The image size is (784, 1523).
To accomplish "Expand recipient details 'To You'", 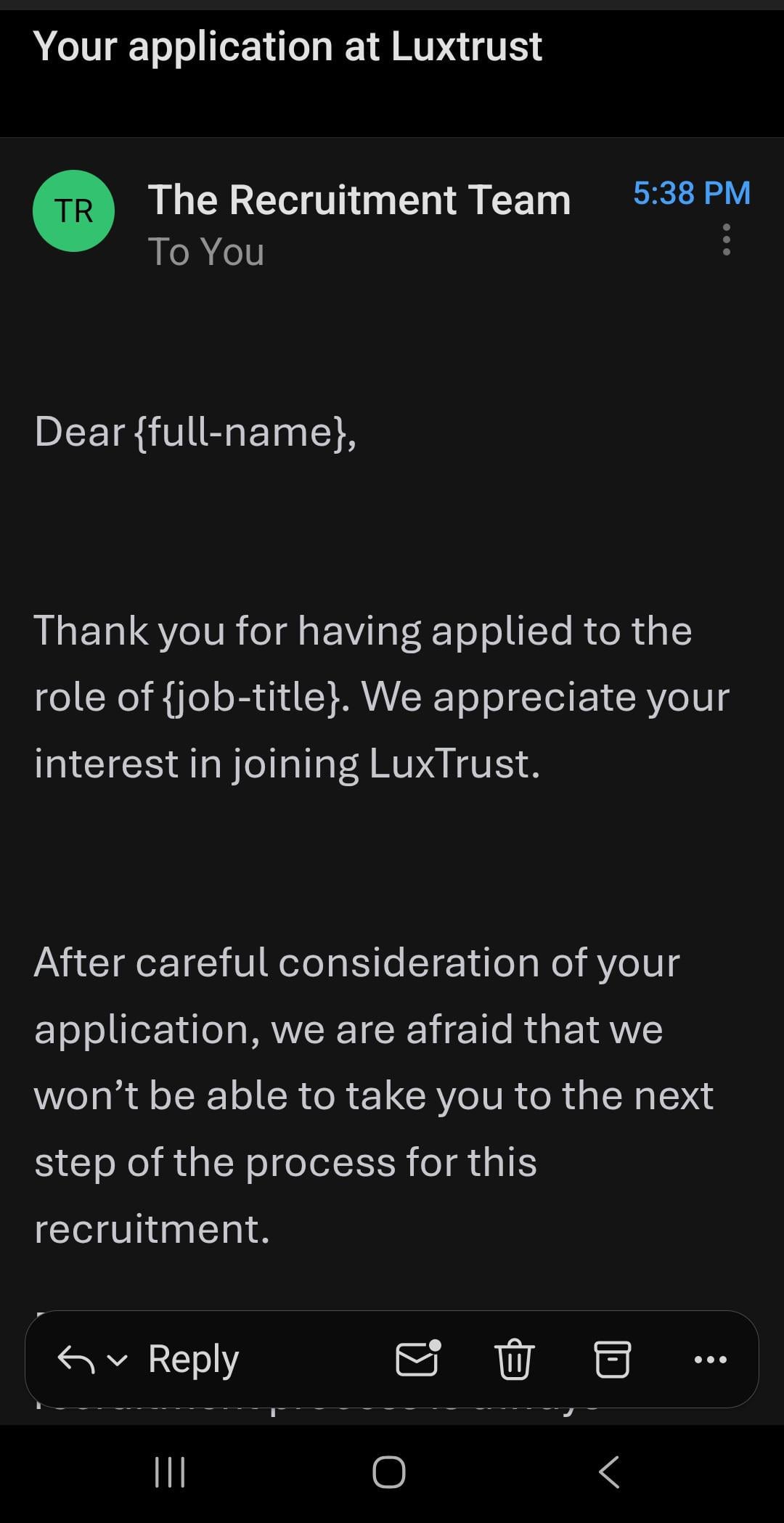I will [x=206, y=252].
